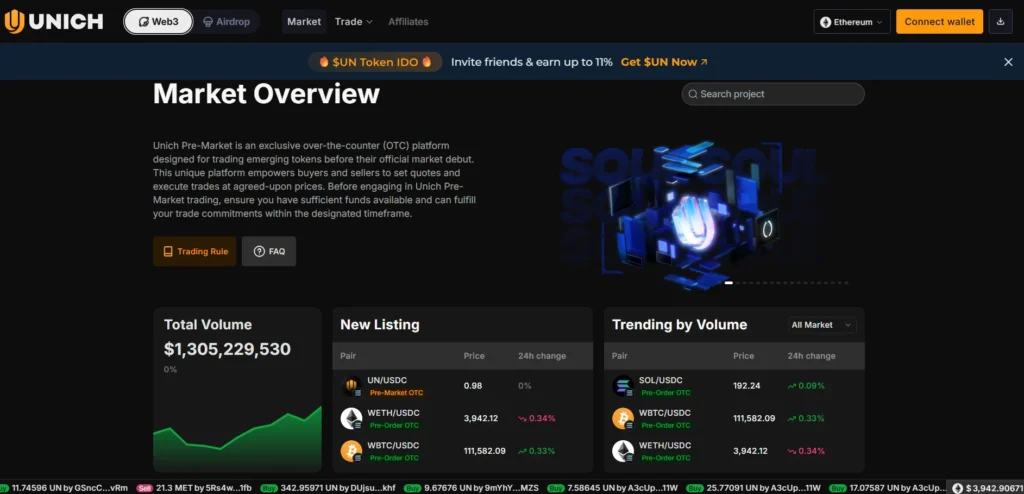Click the download icon in the header
This screenshot has height=494, width=1024.
1000,21
